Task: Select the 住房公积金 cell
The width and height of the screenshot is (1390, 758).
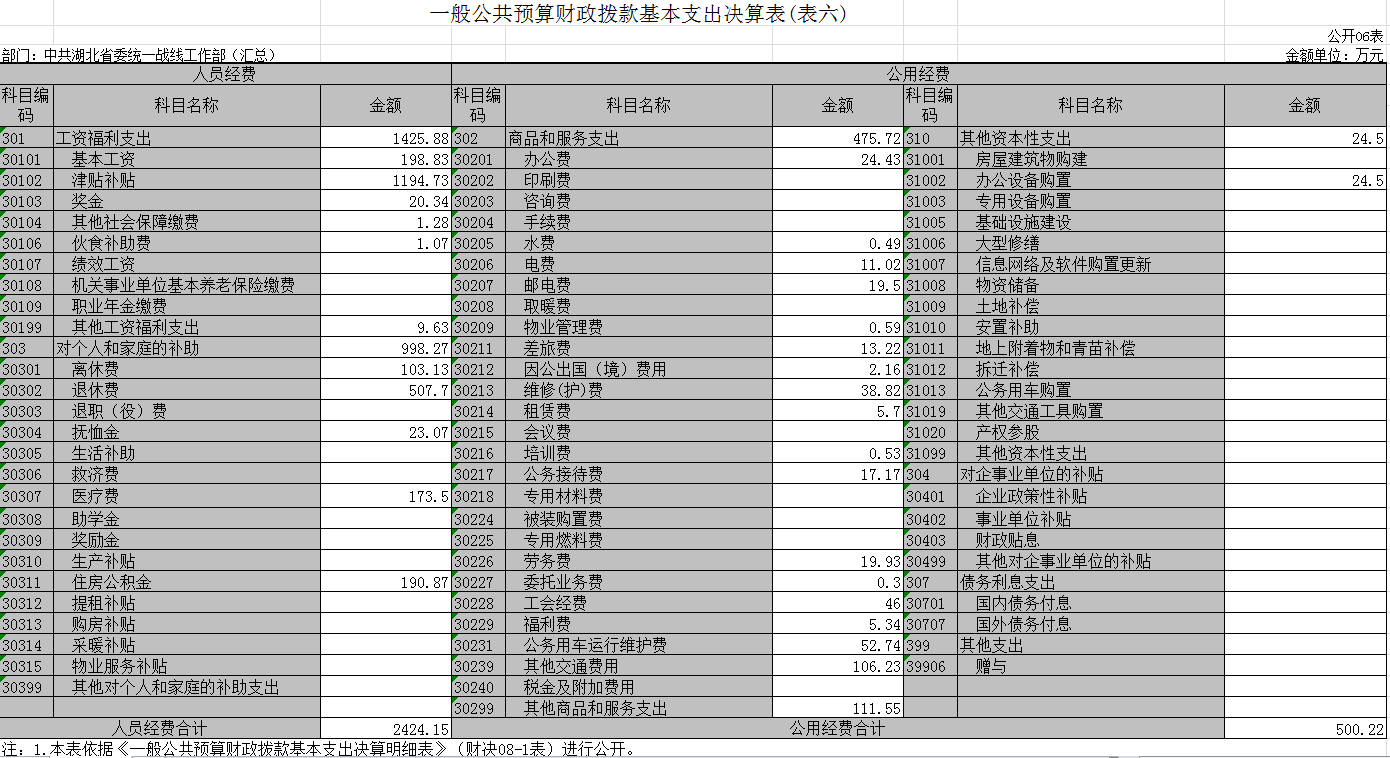Action: tap(187, 582)
